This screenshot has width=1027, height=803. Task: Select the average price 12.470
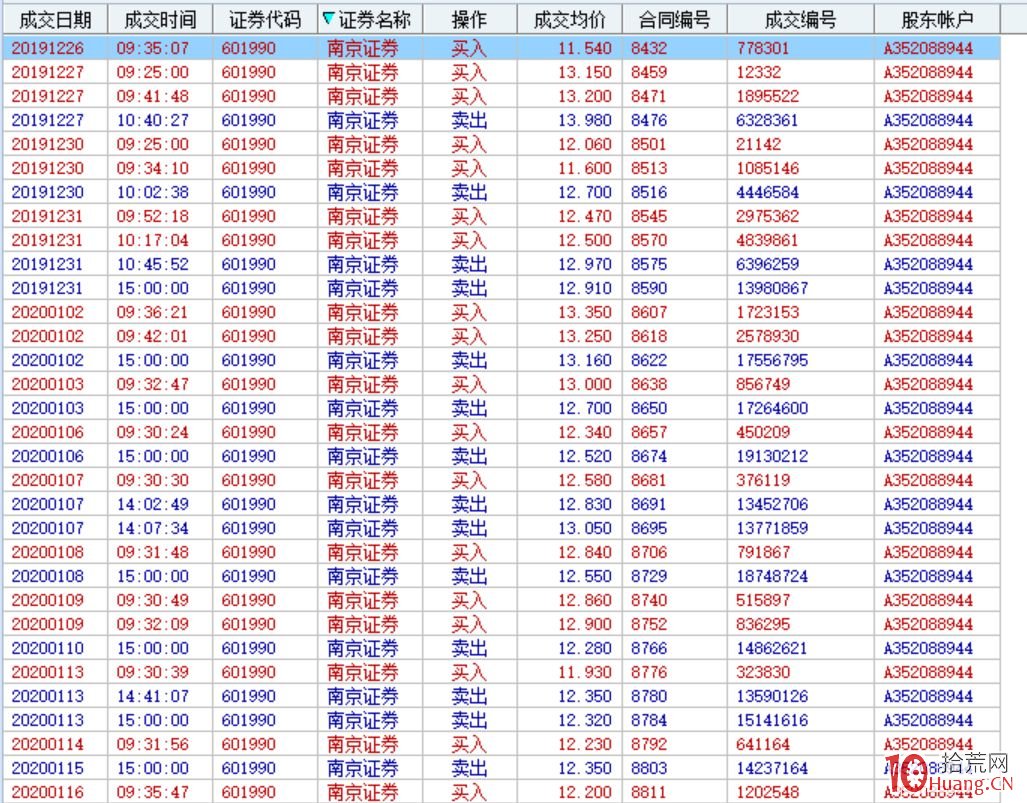pyautogui.click(x=585, y=217)
